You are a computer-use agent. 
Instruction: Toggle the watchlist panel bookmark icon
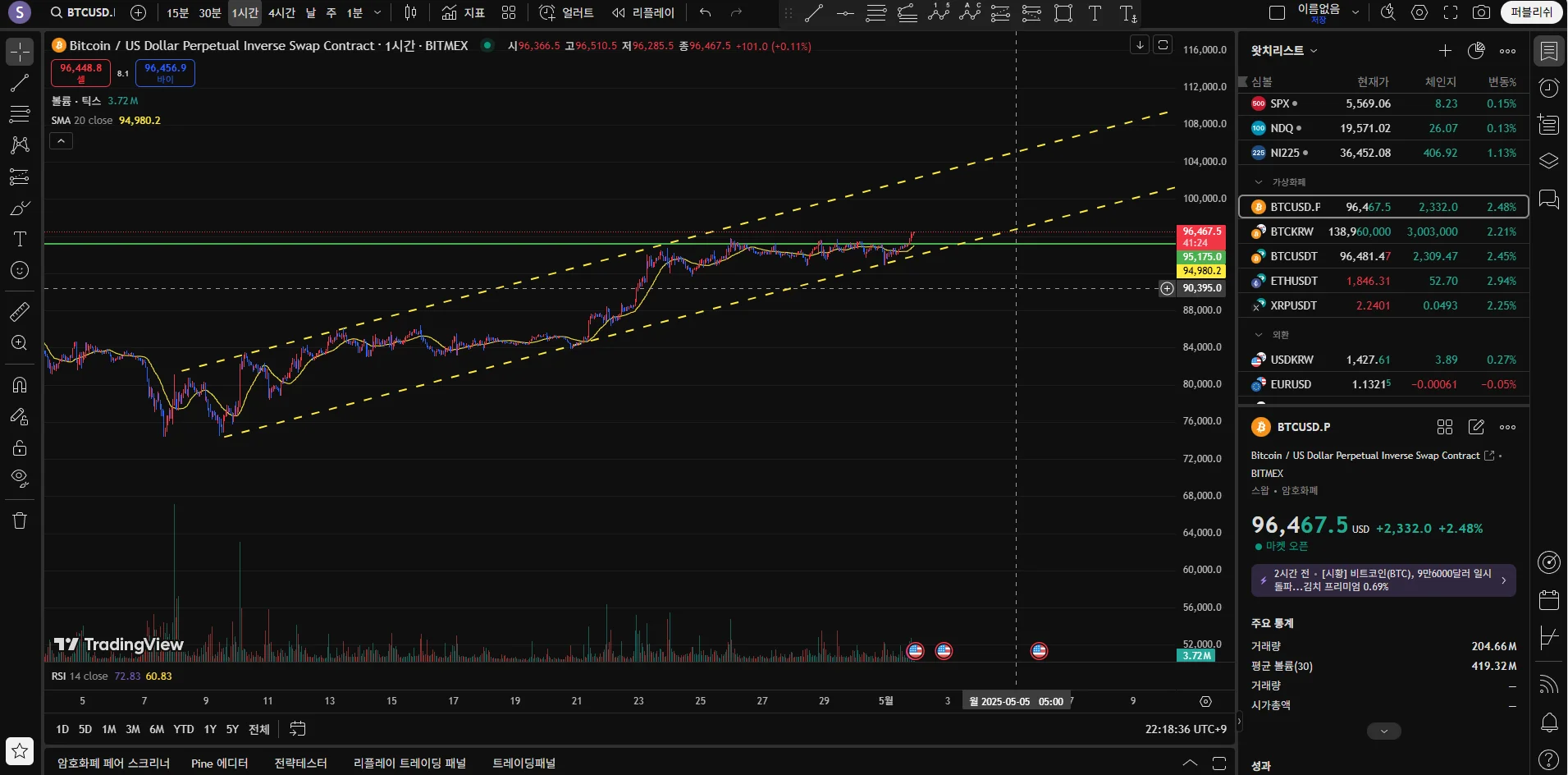coord(1549,51)
